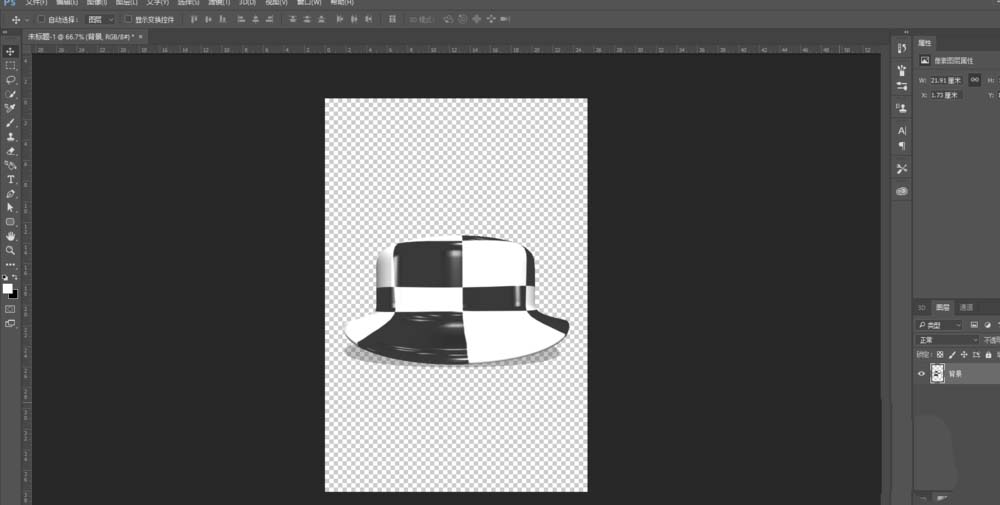Open the 类型 layer filter dropdown
Image resolution: width=1000 pixels, height=505 pixels.
[x=940, y=325]
